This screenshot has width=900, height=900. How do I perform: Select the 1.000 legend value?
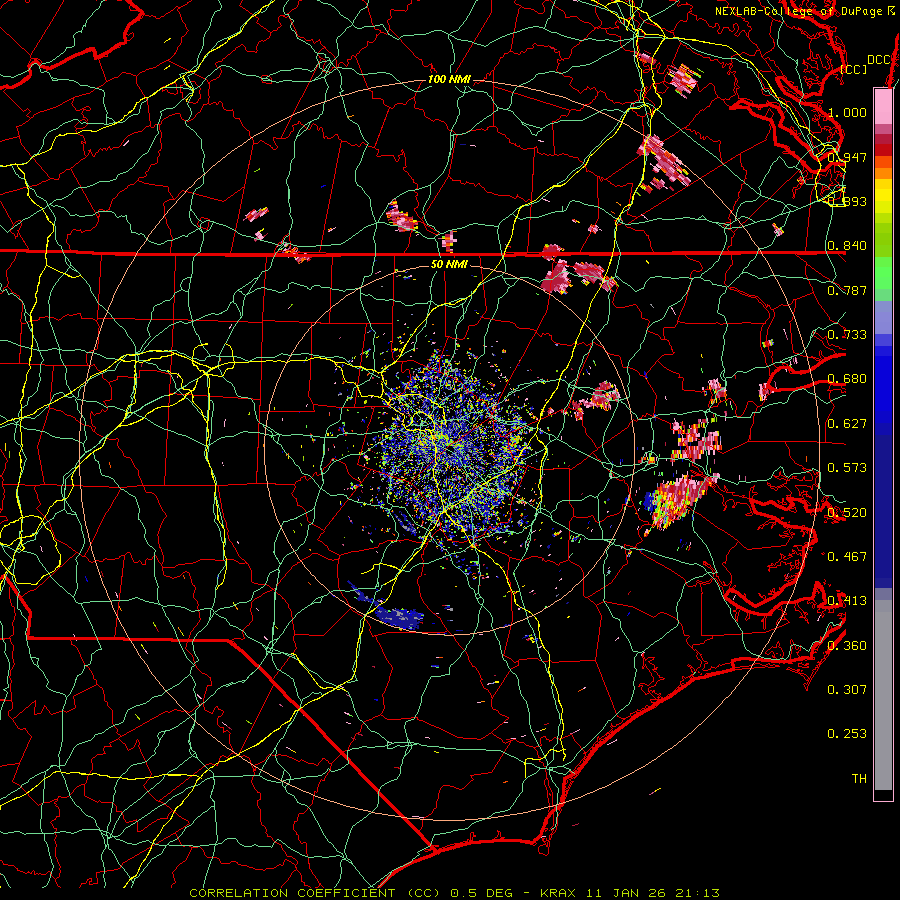[x=847, y=112]
